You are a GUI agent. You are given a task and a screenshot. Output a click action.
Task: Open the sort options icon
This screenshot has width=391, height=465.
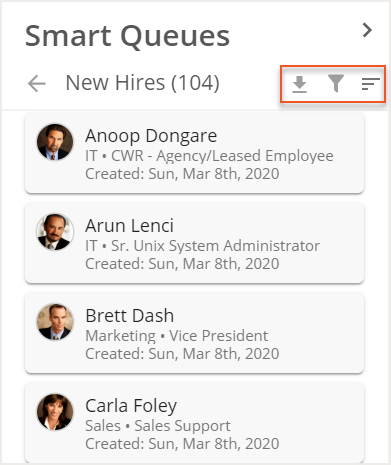pyautogui.click(x=370, y=84)
